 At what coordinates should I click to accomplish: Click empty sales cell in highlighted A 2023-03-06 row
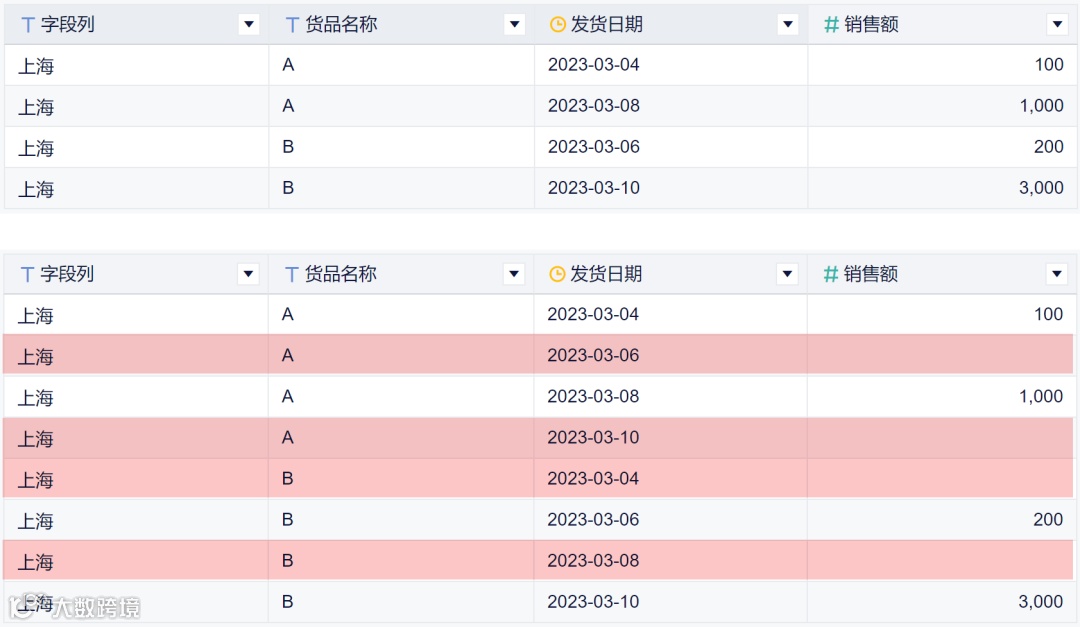[x=940, y=356]
